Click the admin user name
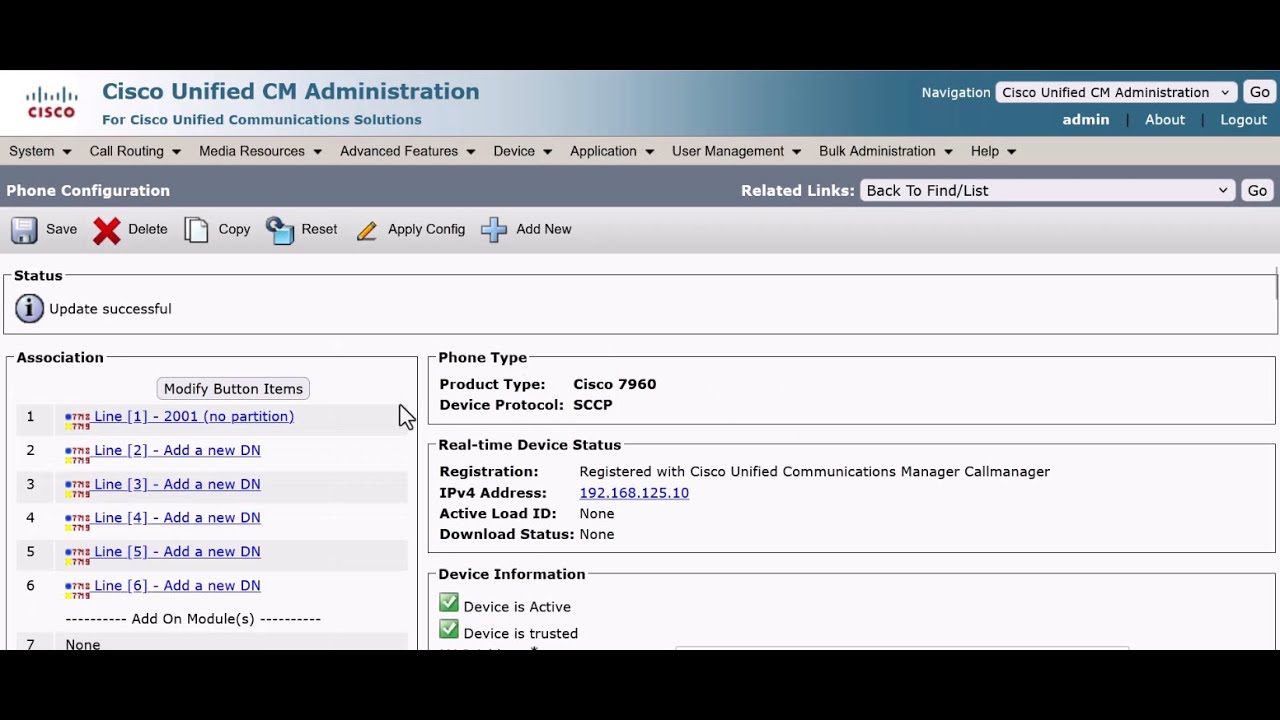 tap(1085, 119)
